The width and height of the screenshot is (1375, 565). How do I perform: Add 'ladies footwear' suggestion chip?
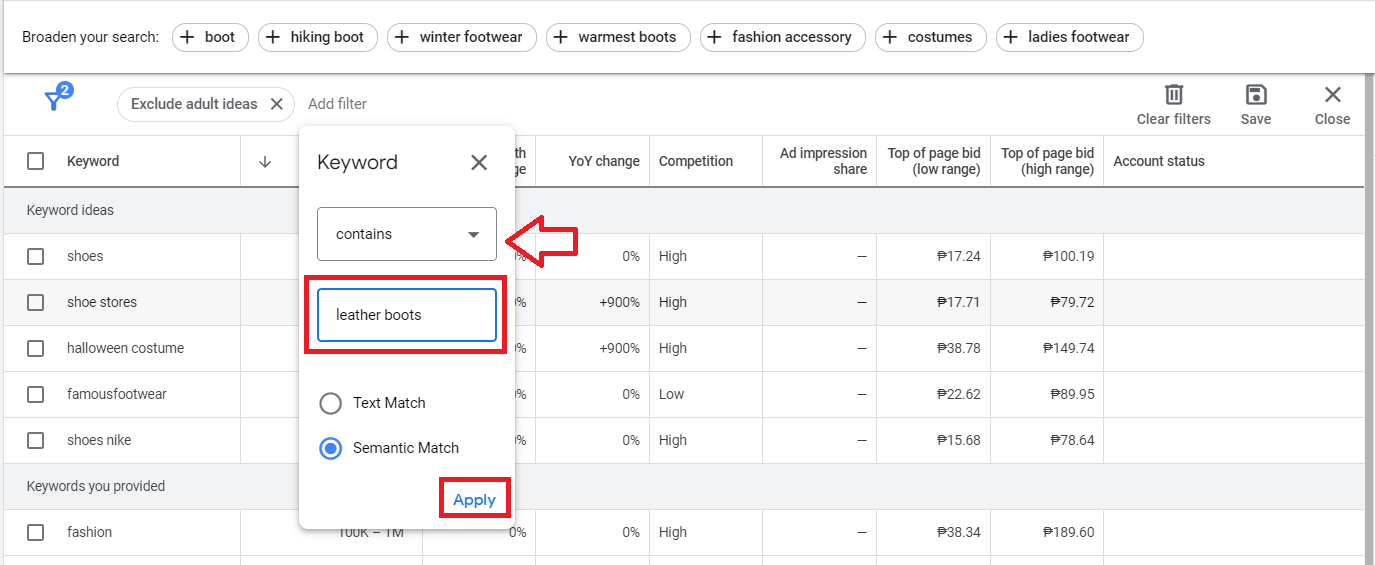pyautogui.click(x=1070, y=37)
